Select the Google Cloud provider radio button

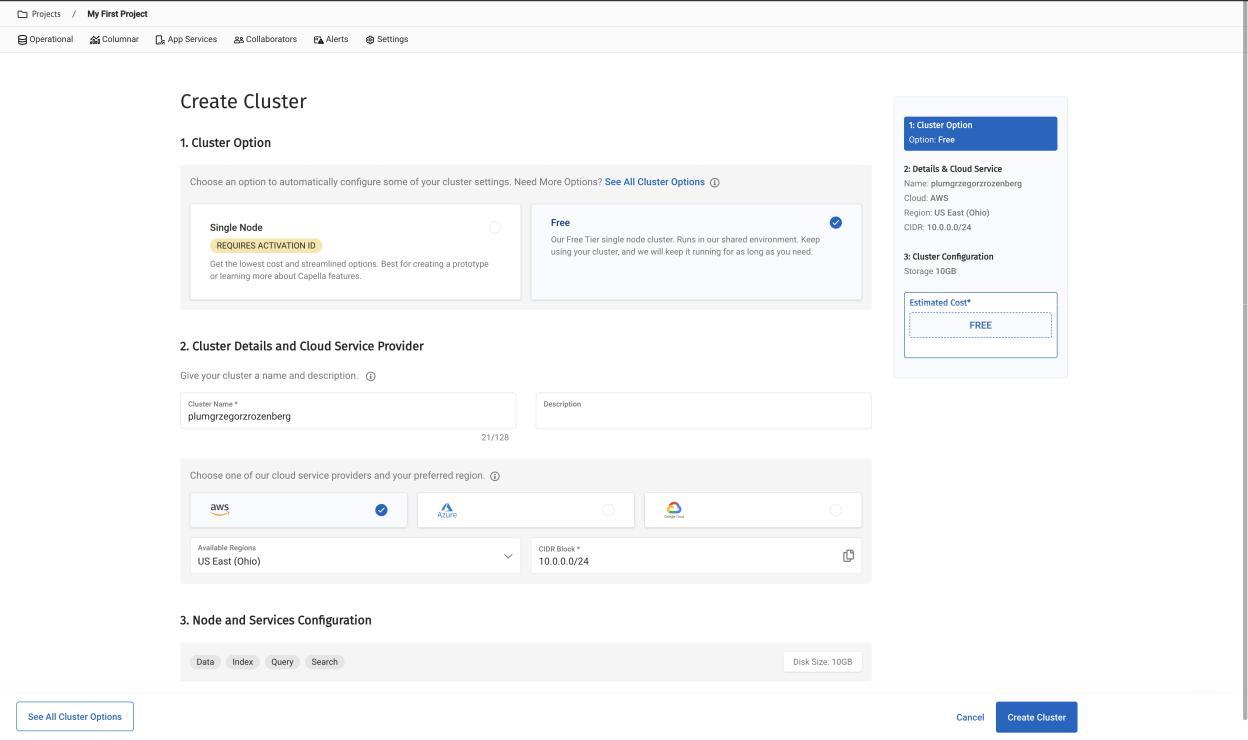click(835, 510)
